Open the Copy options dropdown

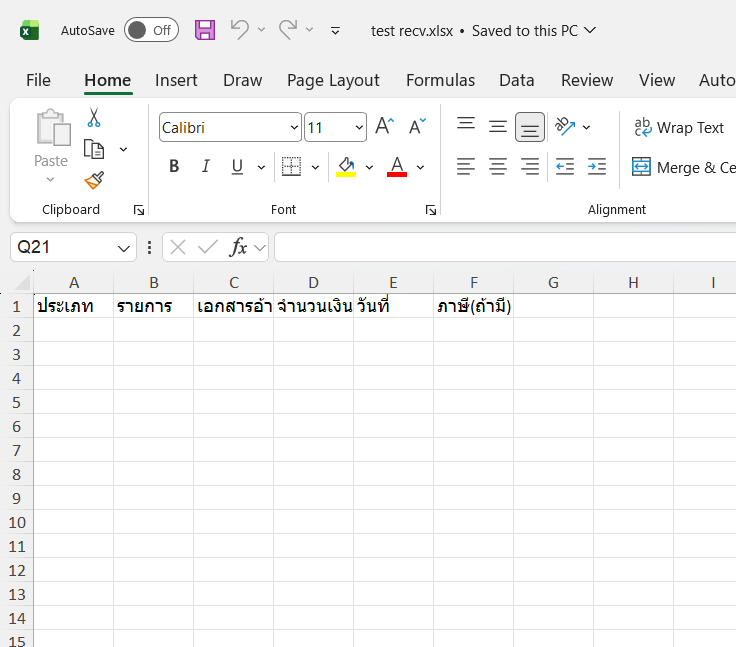123,149
